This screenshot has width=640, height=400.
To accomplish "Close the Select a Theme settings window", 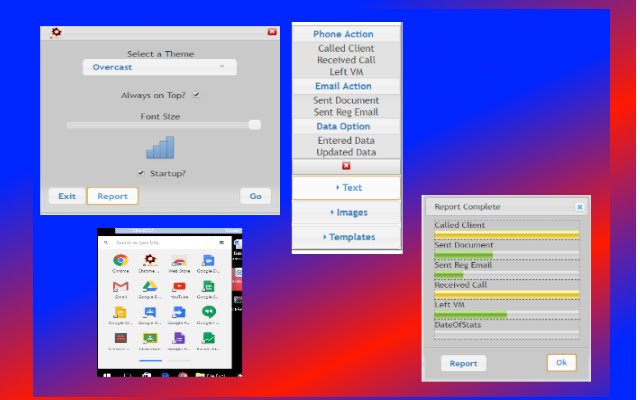I will pyautogui.click(x=272, y=32).
